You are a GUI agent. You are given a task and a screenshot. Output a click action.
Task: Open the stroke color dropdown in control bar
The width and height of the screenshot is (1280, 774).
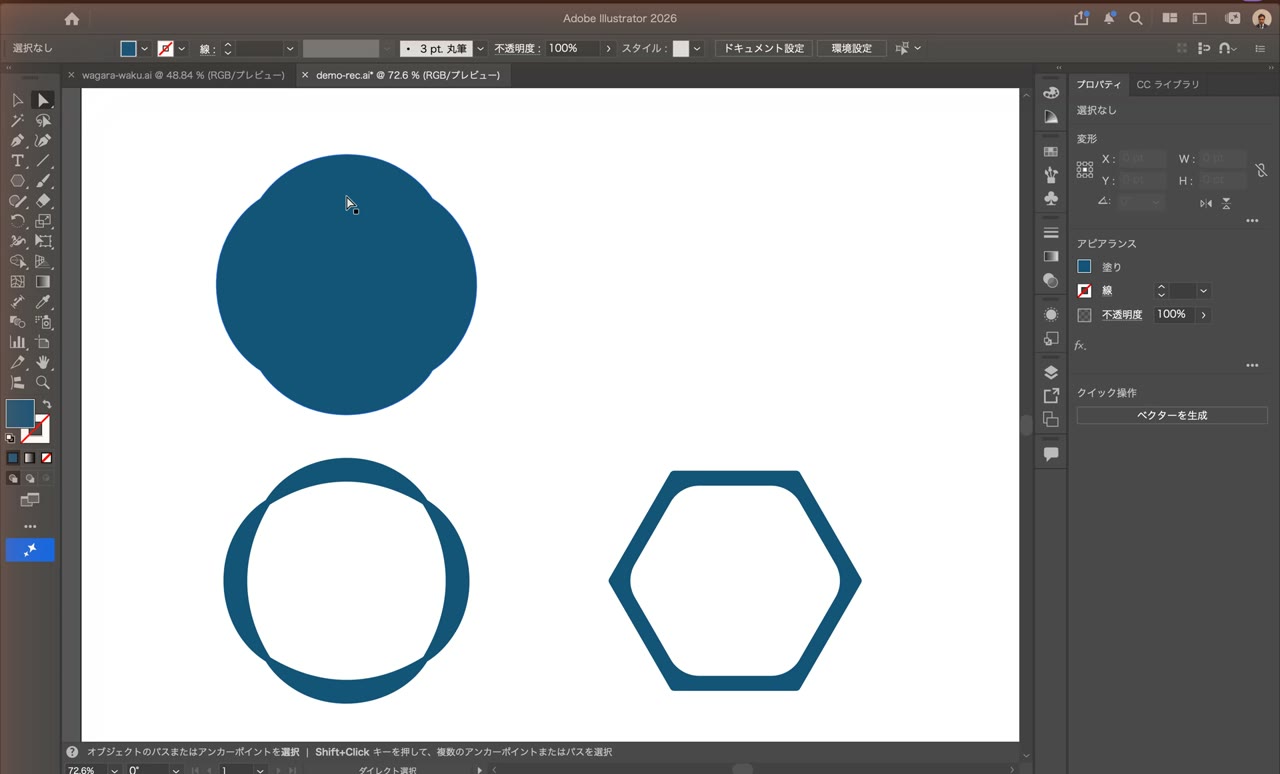click(x=182, y=48)
